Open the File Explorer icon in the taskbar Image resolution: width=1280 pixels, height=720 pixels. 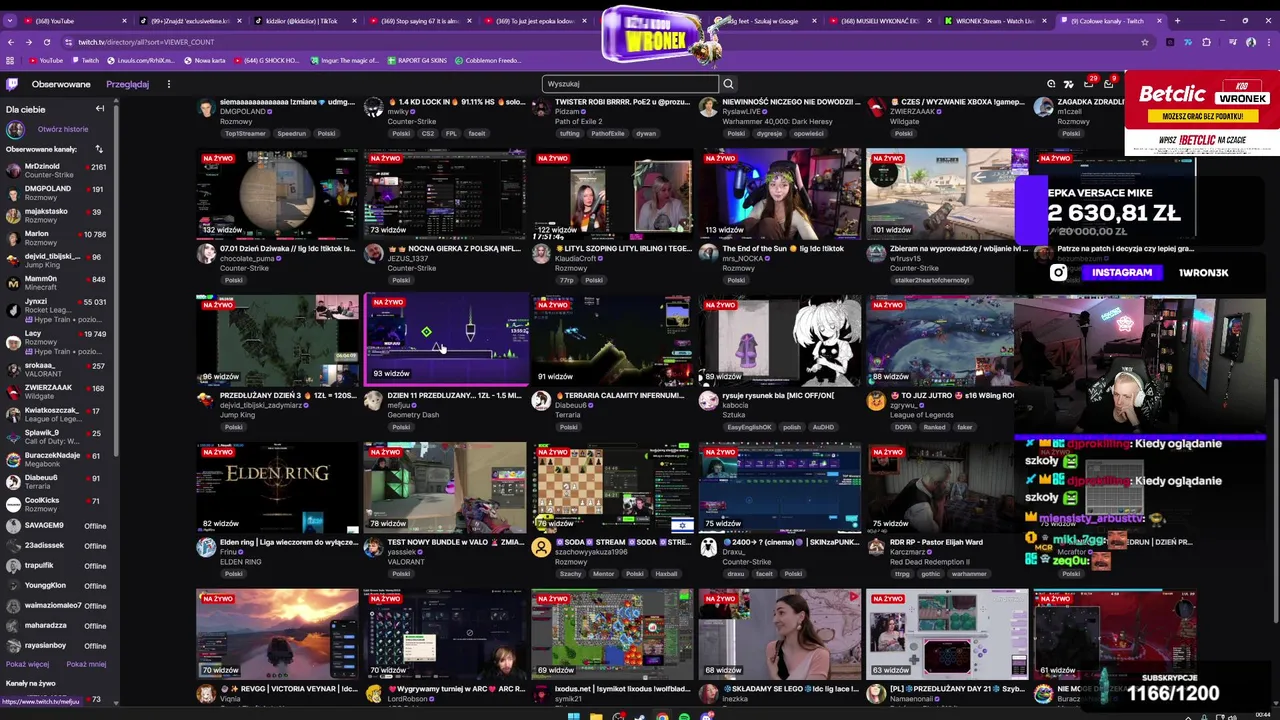tap(596, 716)
